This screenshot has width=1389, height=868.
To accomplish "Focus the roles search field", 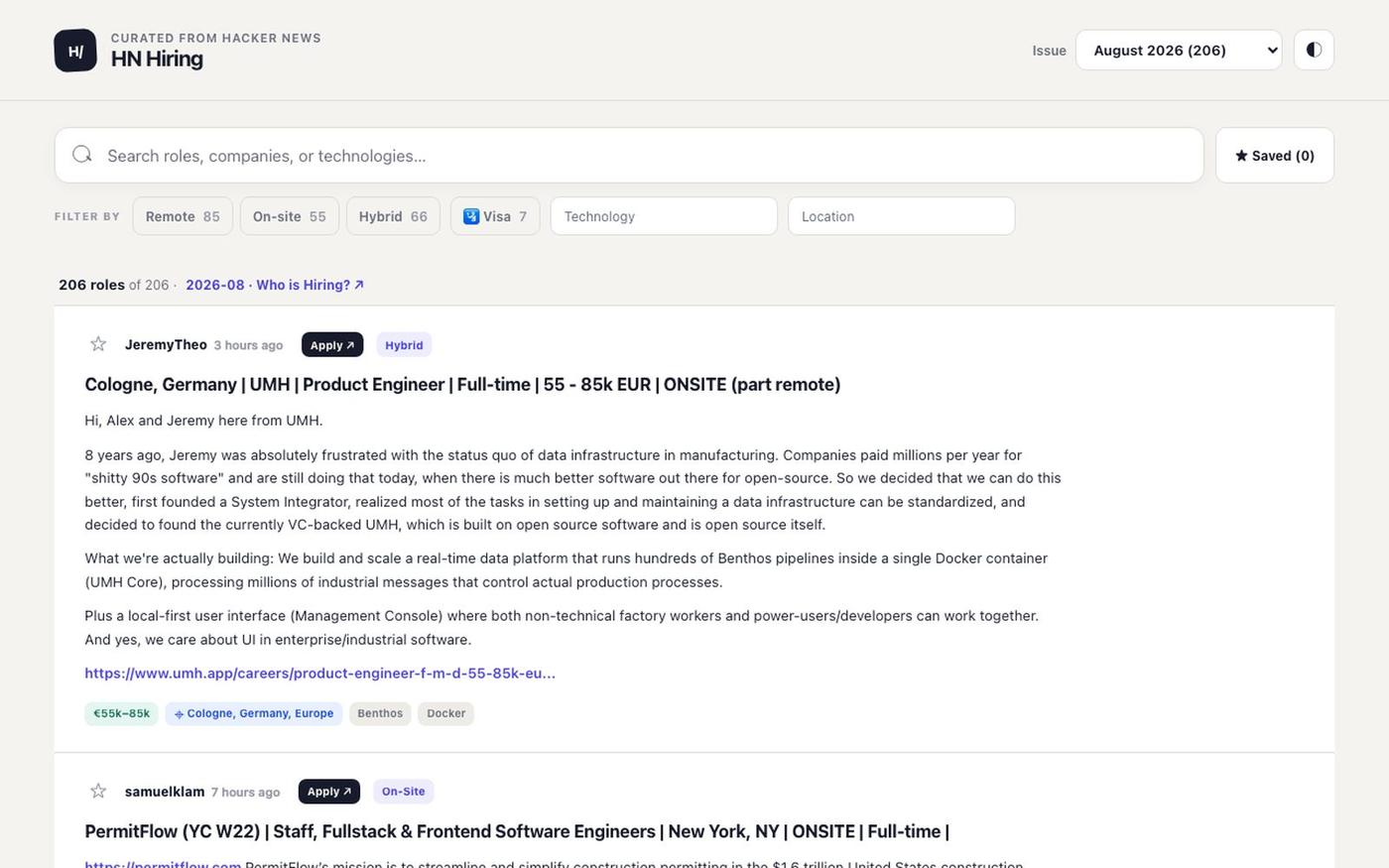I will [x=629, y=155].
